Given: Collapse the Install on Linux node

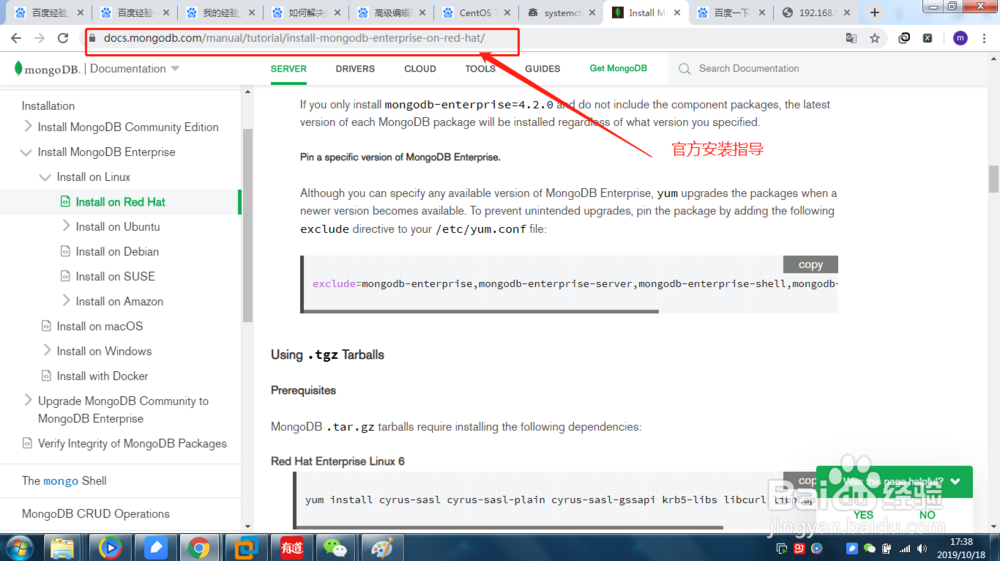Looking at the screenshot, I should click(45, 177).
